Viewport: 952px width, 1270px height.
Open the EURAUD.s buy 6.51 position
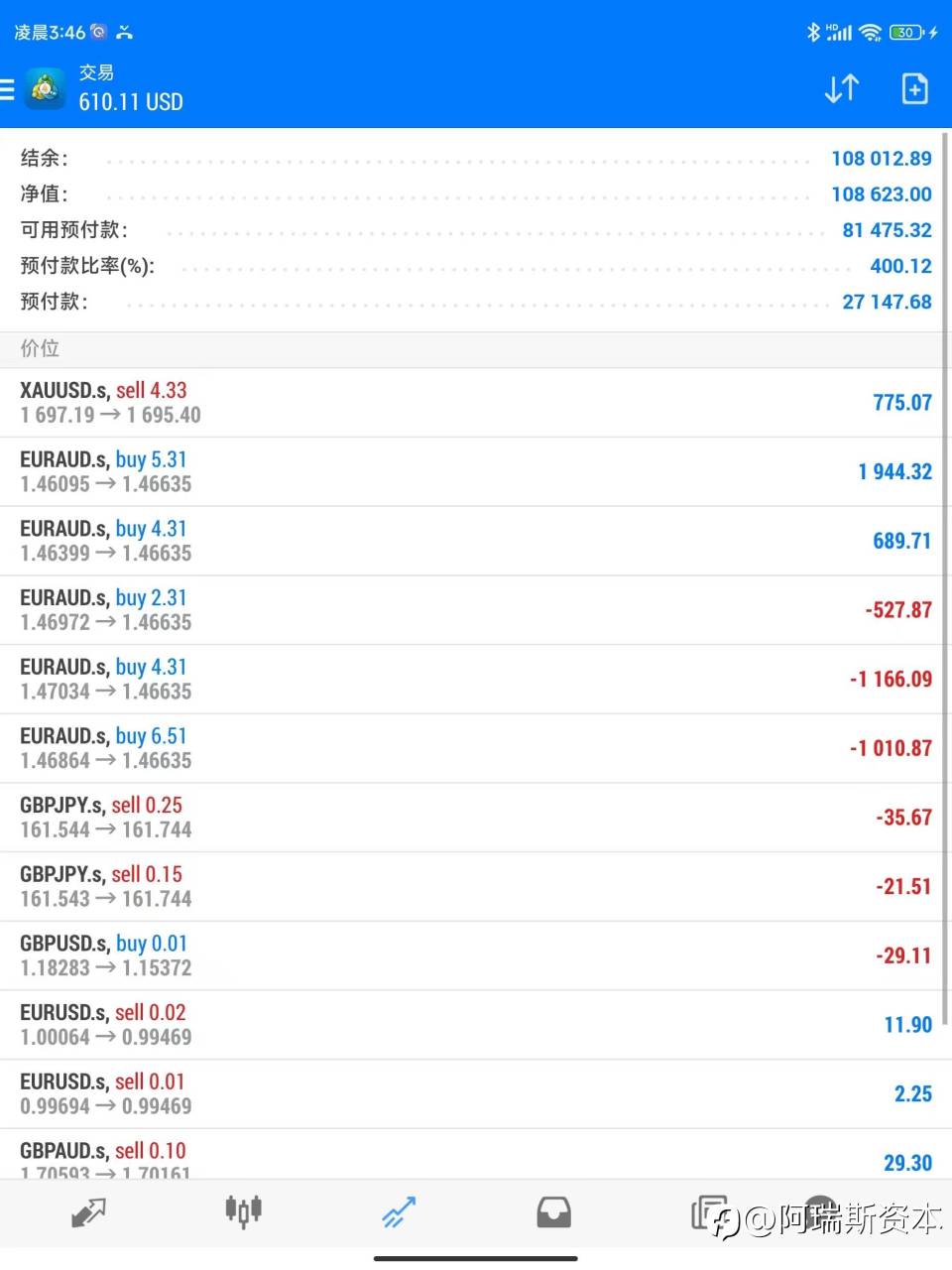click(x=476, y=749)
